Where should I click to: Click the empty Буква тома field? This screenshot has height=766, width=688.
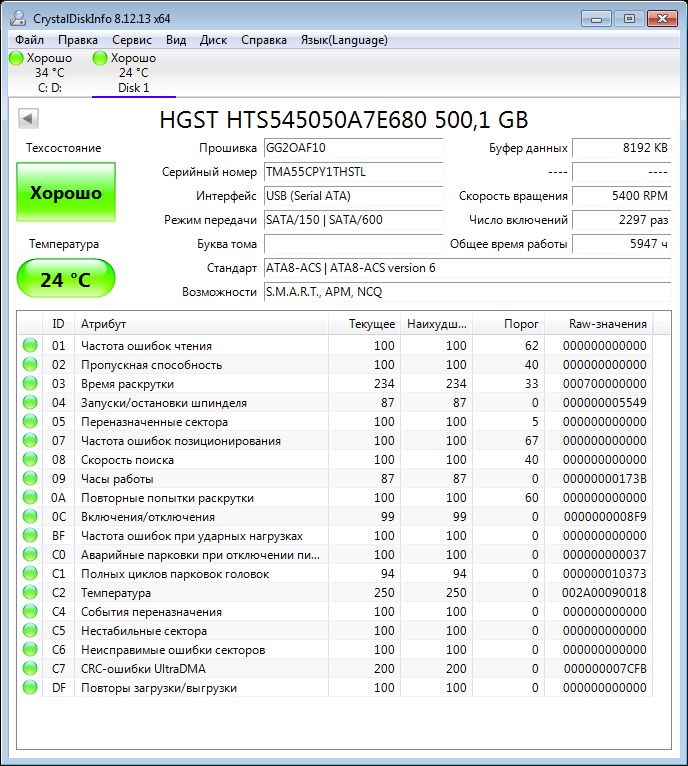tap(353, 244)
